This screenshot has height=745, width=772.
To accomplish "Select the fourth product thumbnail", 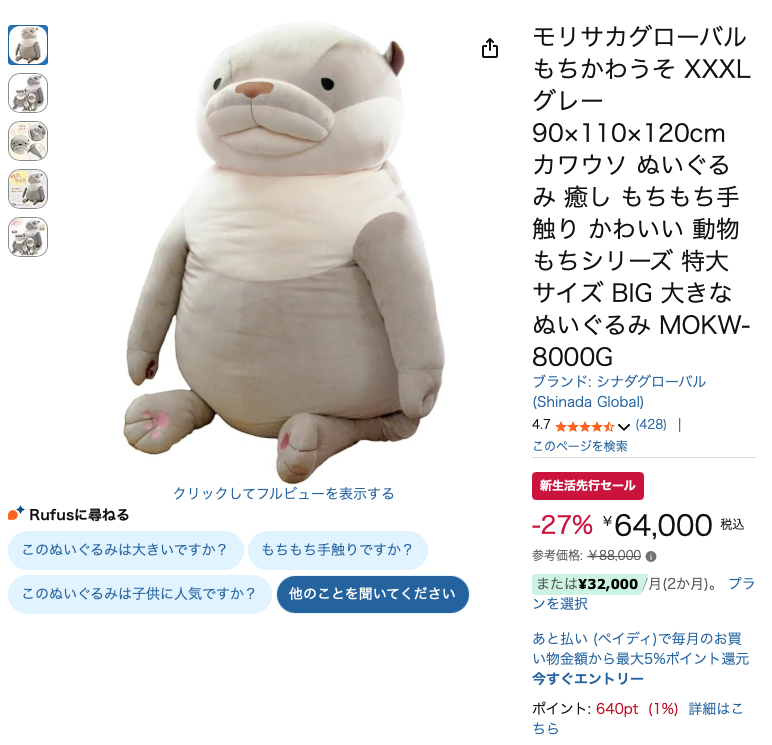I will (28, 189).
